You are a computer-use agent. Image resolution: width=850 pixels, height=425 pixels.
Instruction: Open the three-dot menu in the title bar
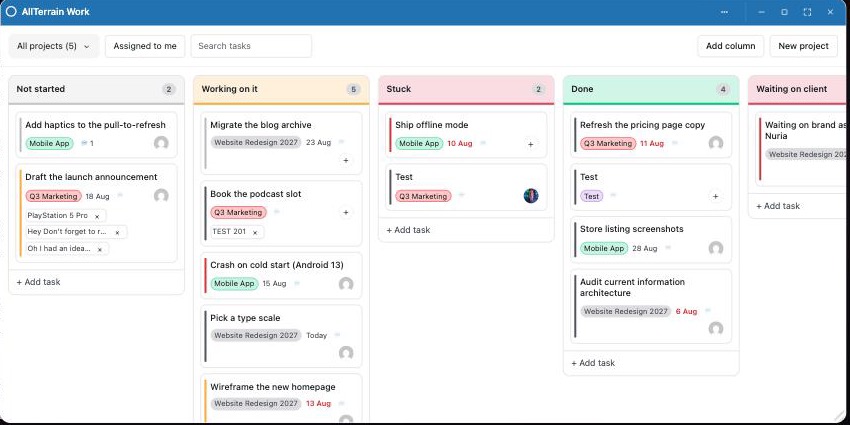724,12
